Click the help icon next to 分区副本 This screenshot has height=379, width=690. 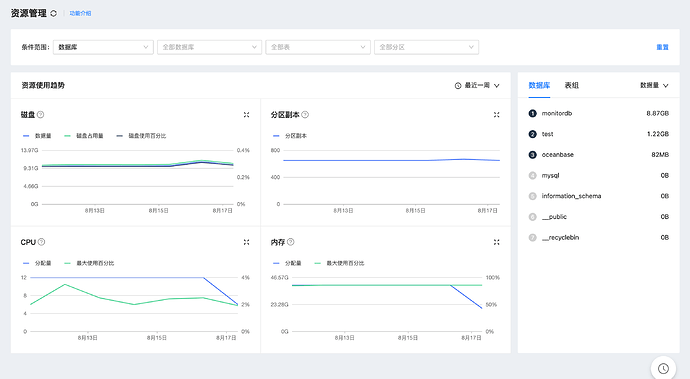pos(305,114)
